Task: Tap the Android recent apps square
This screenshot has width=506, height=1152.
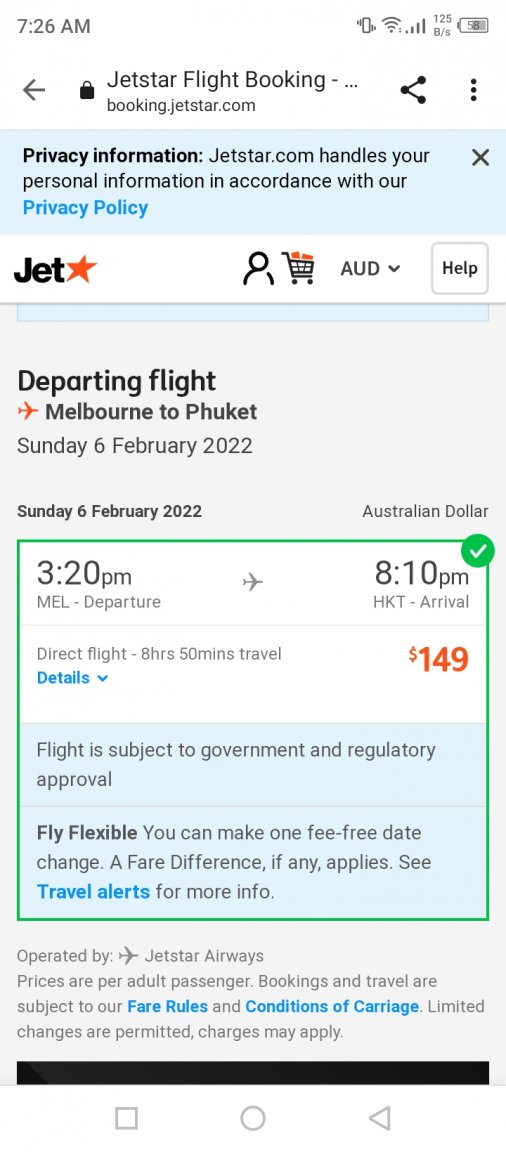Action: click(x=126, y=1118)
